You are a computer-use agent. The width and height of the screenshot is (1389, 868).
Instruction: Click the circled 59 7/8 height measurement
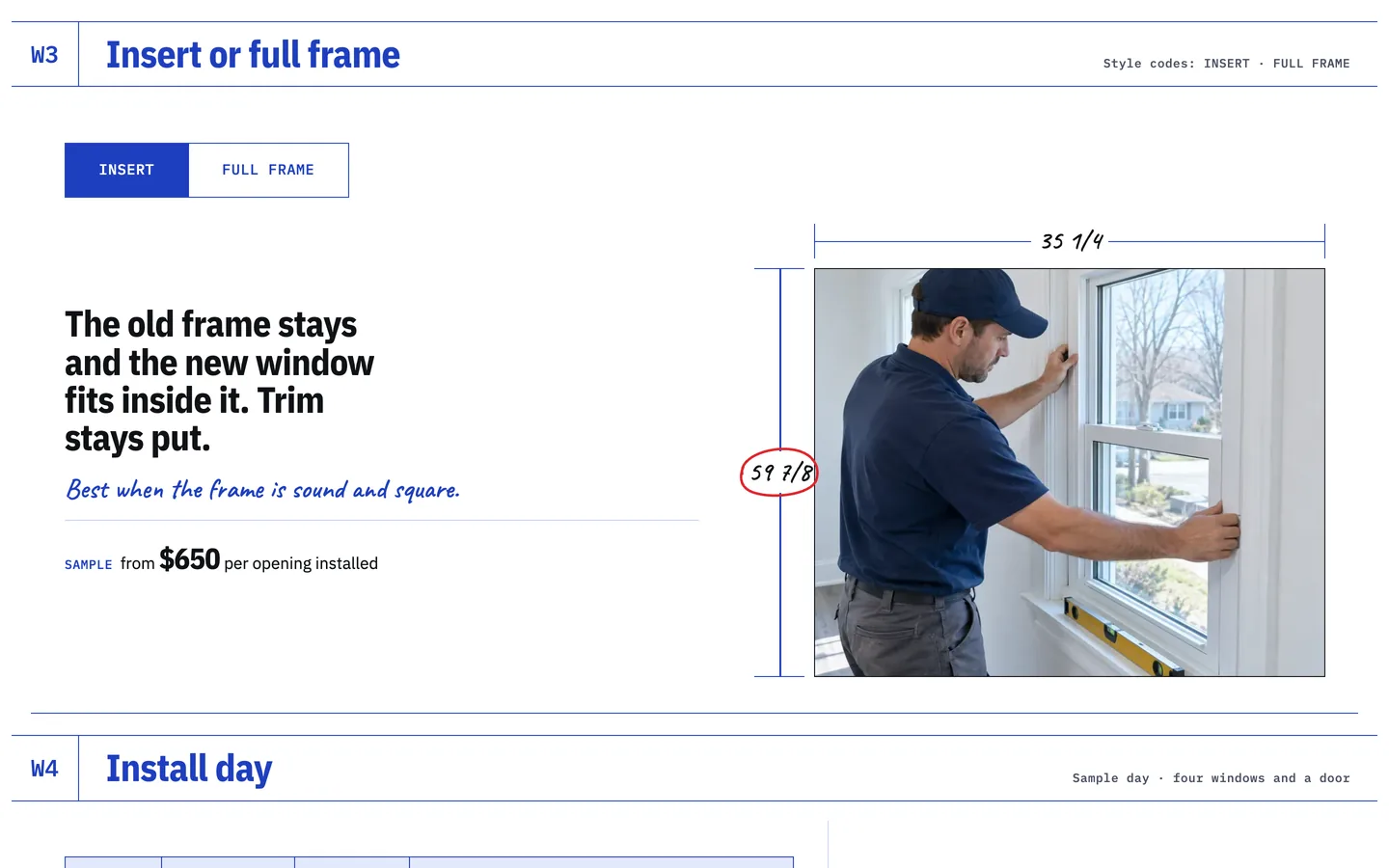point(779,473)
